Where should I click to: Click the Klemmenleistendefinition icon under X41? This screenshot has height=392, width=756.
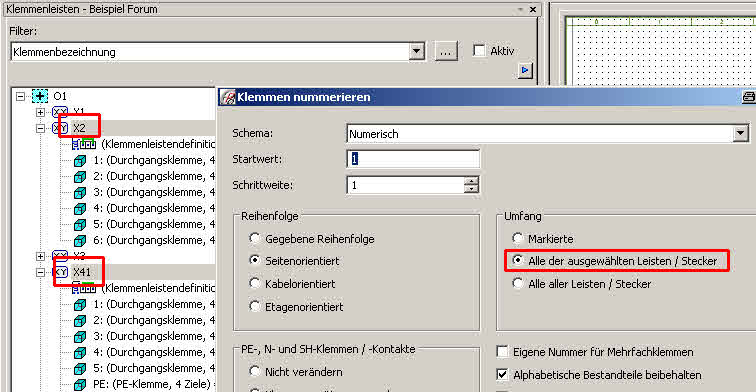tap(84, 287)
